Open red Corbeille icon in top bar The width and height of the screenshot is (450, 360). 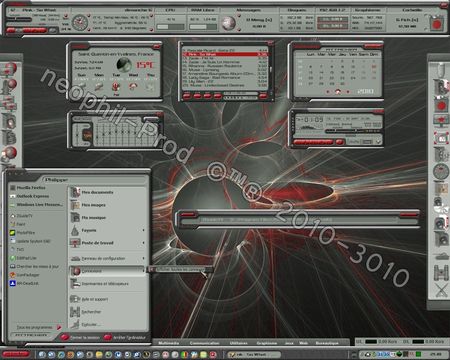pyautogui.click(x=436, y=24)
